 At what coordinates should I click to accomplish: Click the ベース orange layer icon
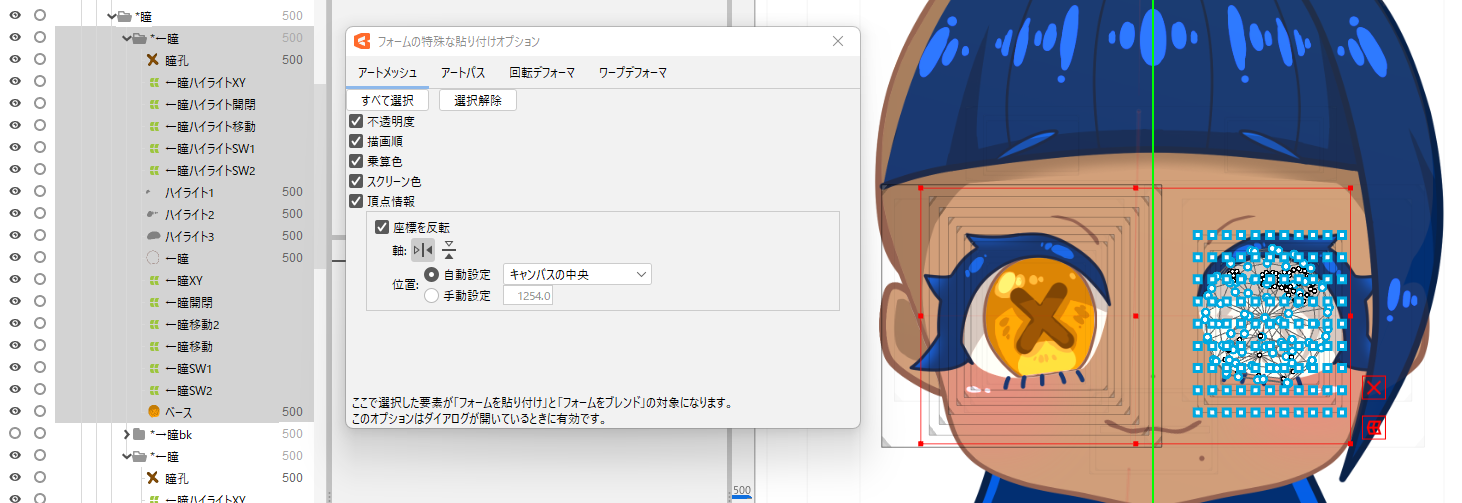click(153, 412)
